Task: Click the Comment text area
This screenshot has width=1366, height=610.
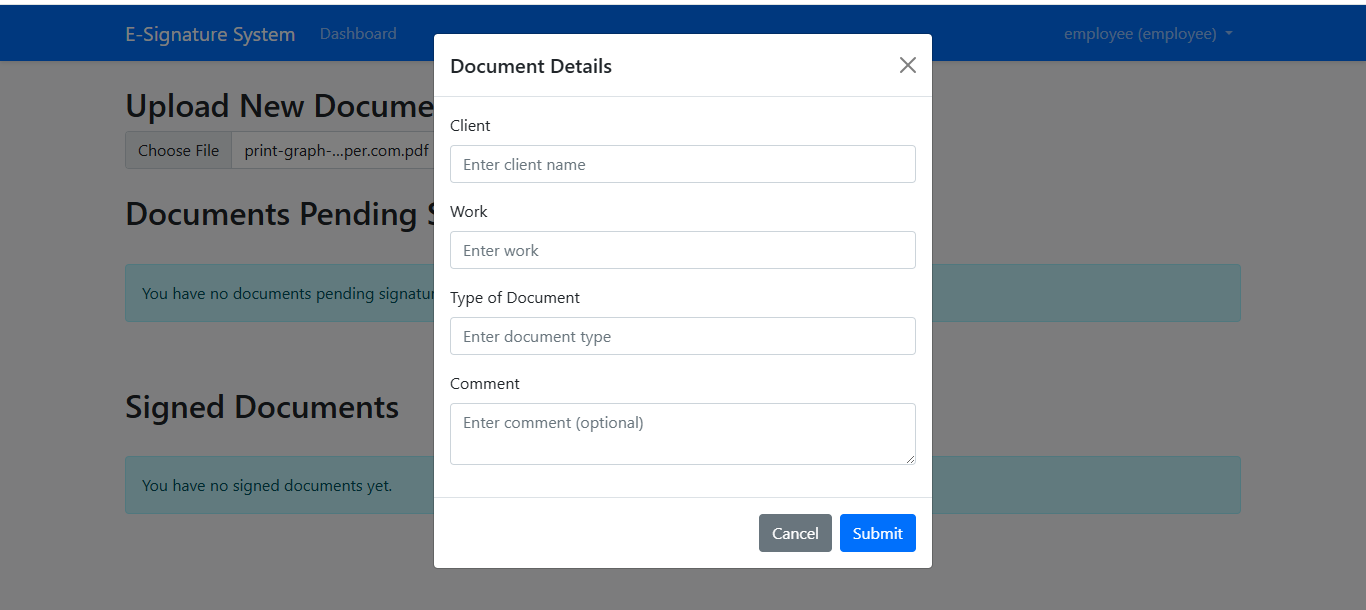Action: [x=683, y=434]
